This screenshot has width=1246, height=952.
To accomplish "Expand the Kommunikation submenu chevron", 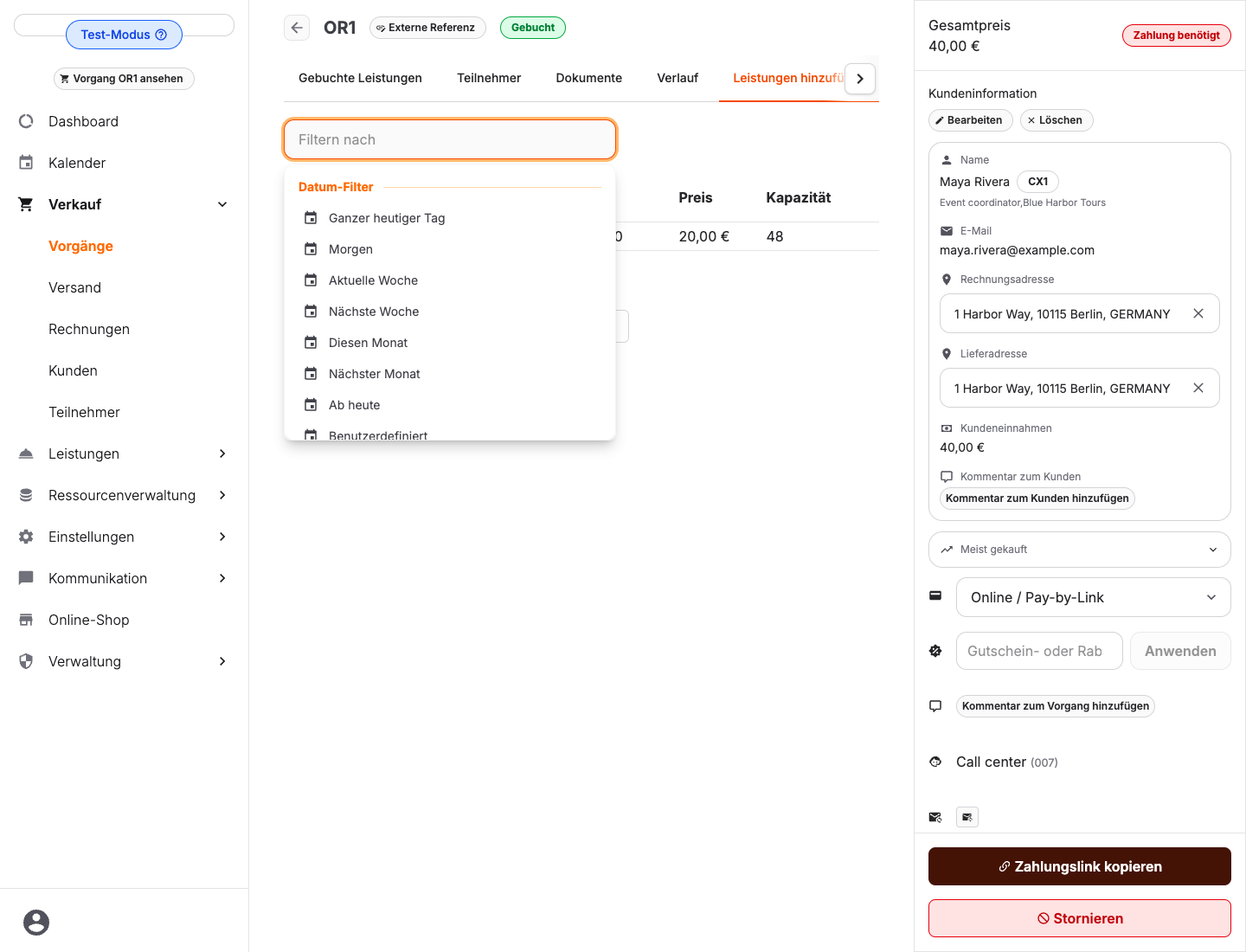I will 222,578.
